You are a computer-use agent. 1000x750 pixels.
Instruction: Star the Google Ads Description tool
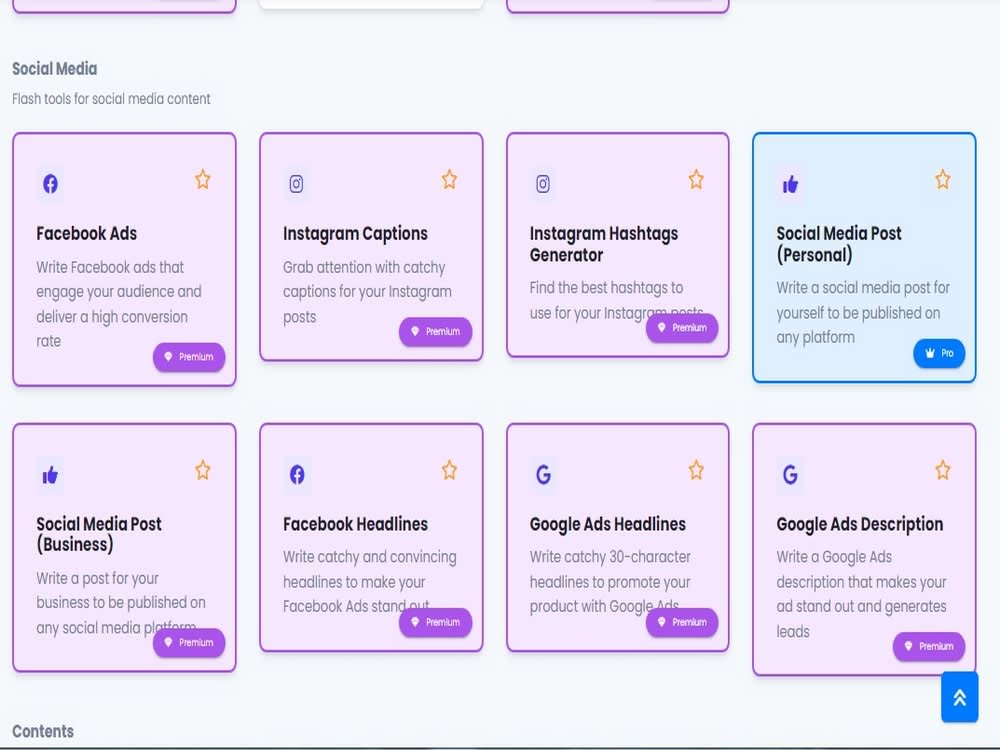click(943, 470)
